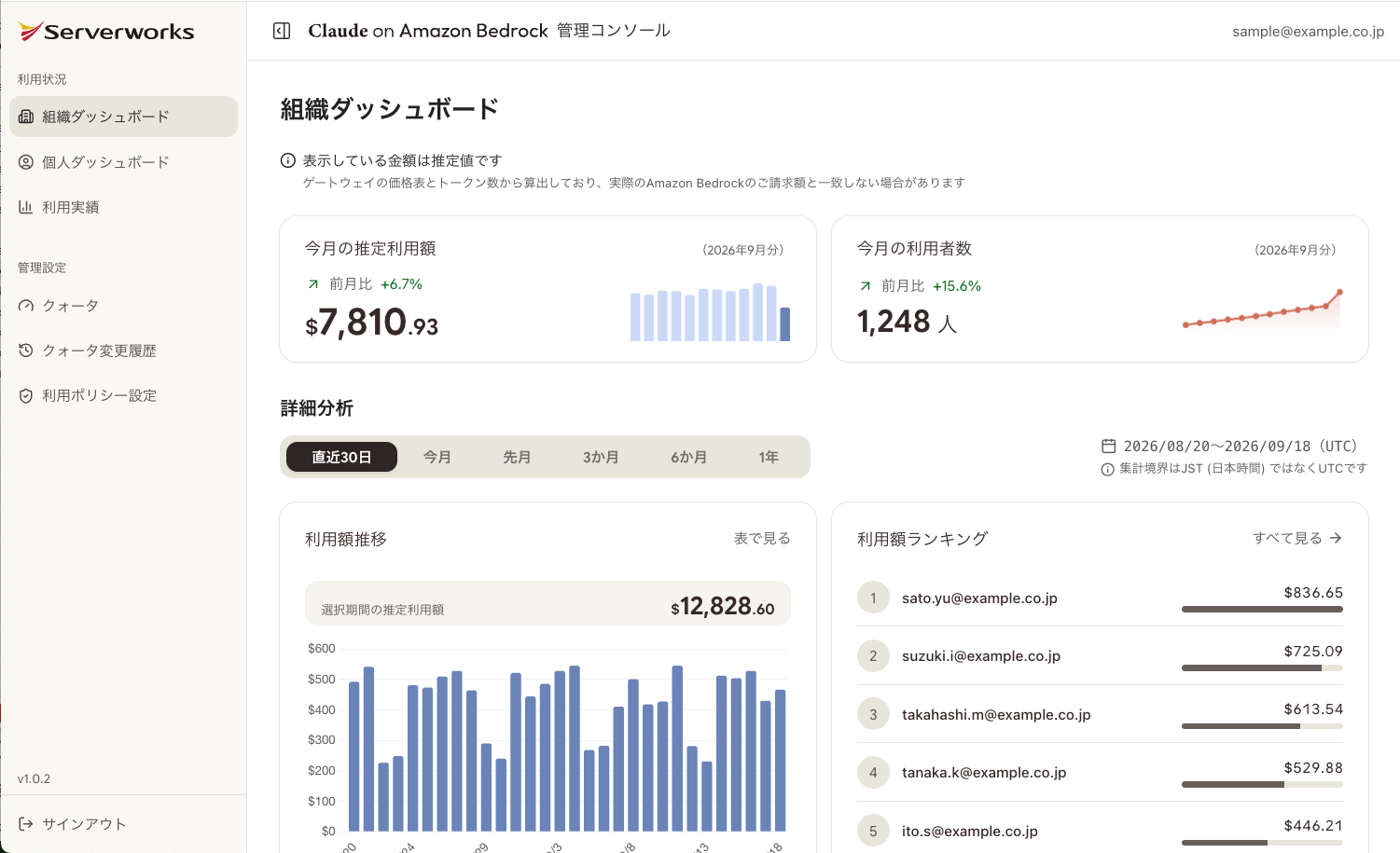Click the $12,828.60 selected period total

click(x=722, y=607)
